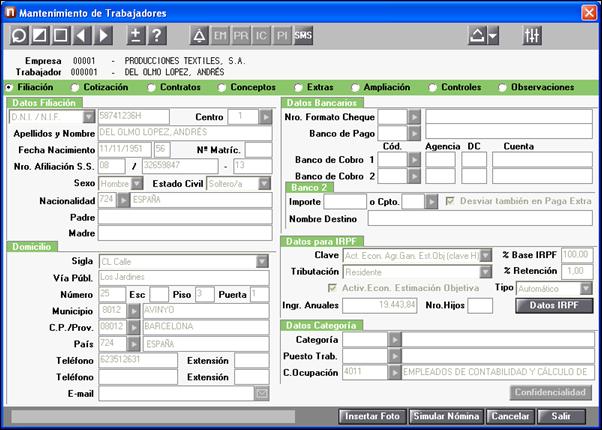Screen dimensions: 602x430
Task: Click the Insertar Foto button
Action: [x=372, y=416]
